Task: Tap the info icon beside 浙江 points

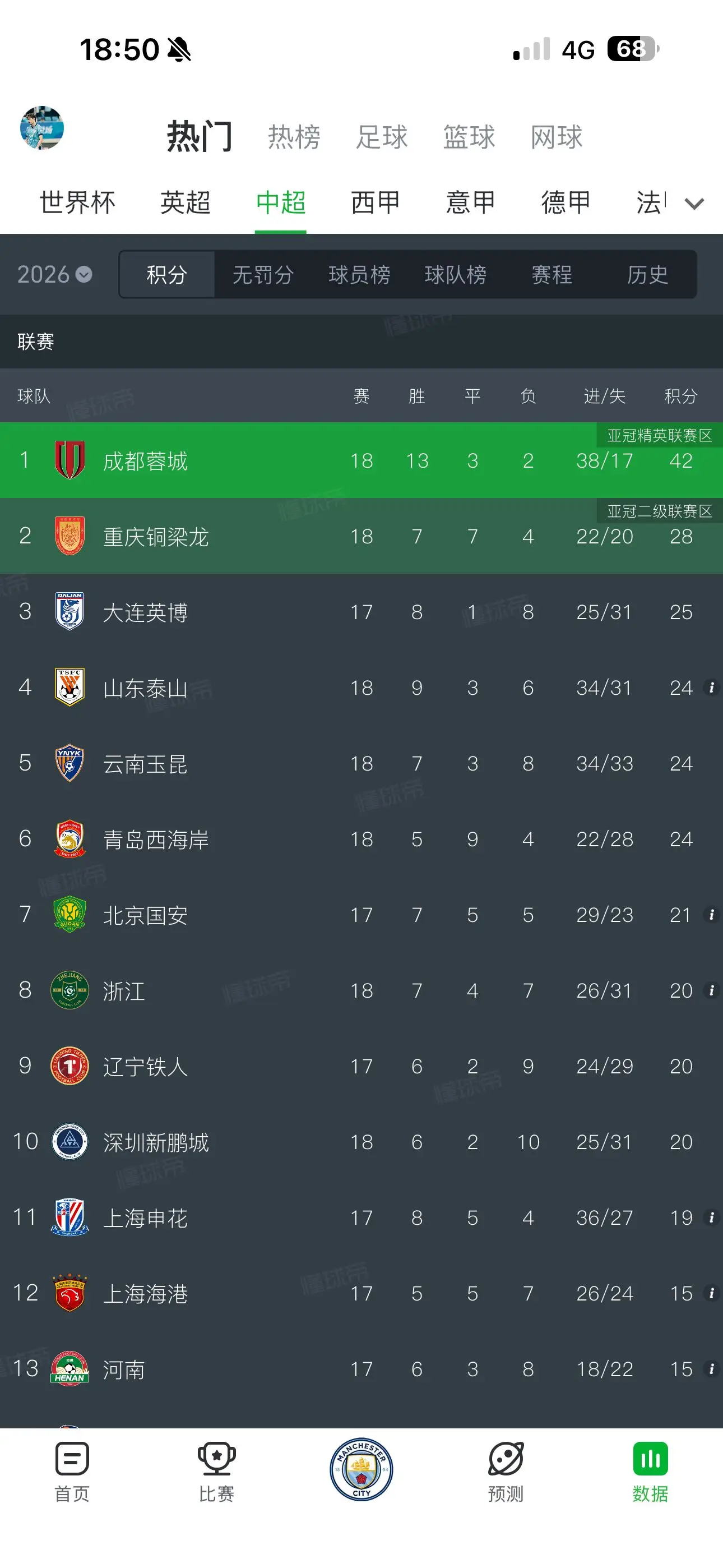Action: [711, 990]
